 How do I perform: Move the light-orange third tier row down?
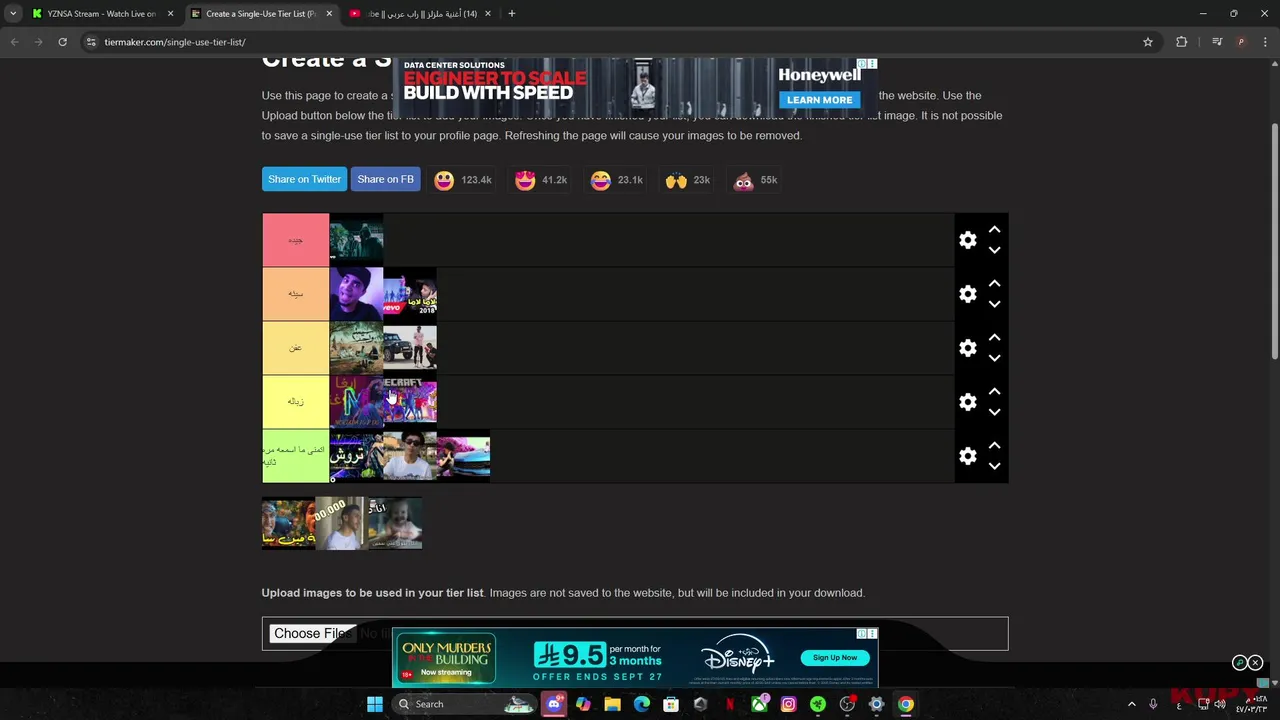point(994,358)
